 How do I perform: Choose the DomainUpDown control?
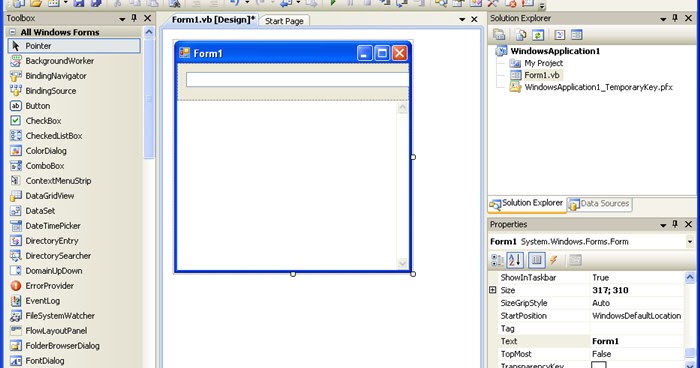74,271
